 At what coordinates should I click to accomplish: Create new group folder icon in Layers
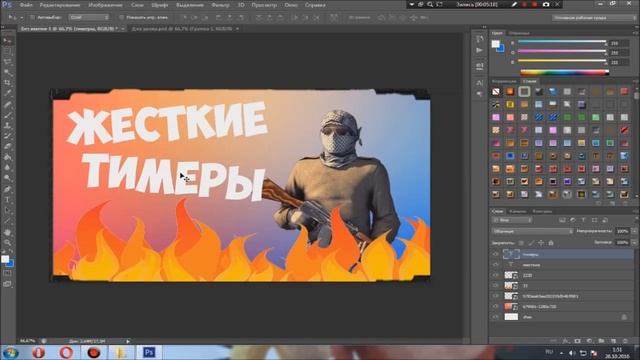coord(601,341)
